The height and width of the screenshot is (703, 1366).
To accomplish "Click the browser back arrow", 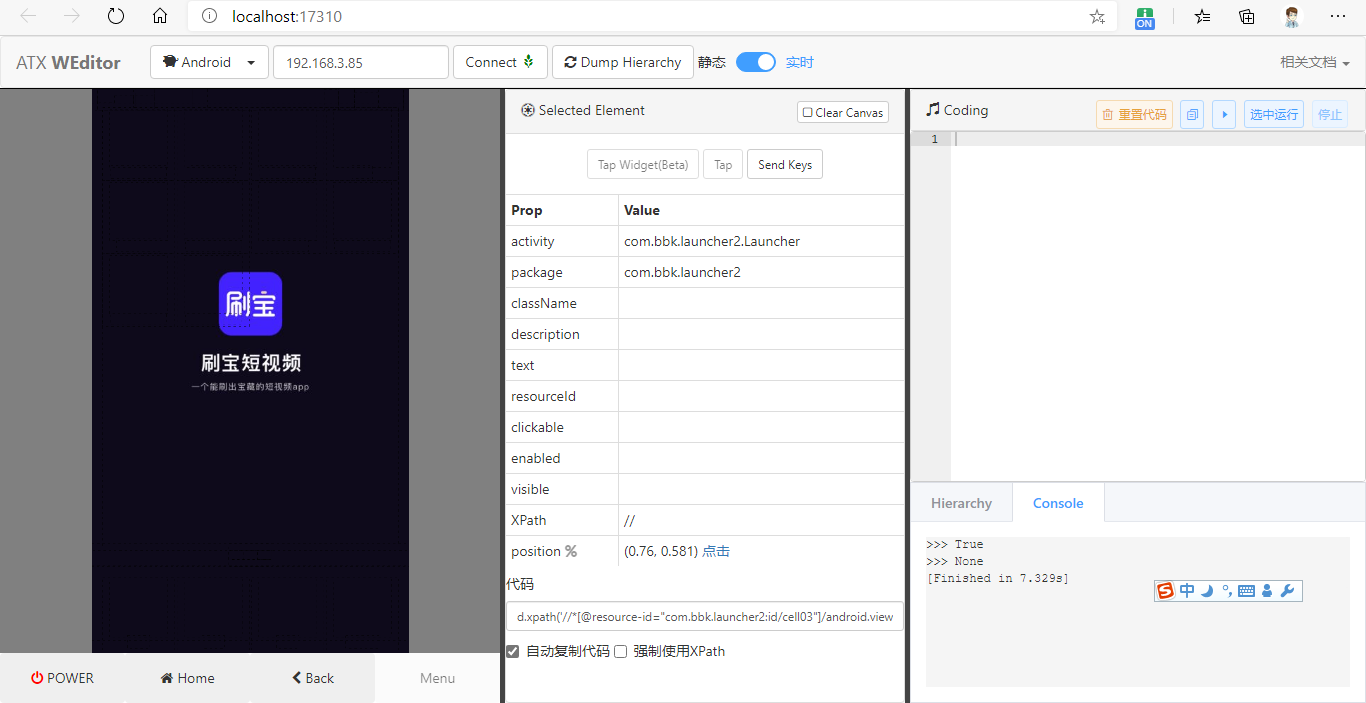I will (x=28, y=16).
